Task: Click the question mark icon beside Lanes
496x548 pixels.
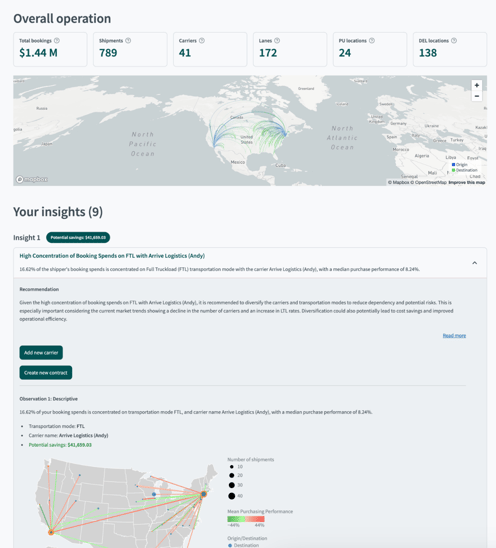Action: pos(277,41)
